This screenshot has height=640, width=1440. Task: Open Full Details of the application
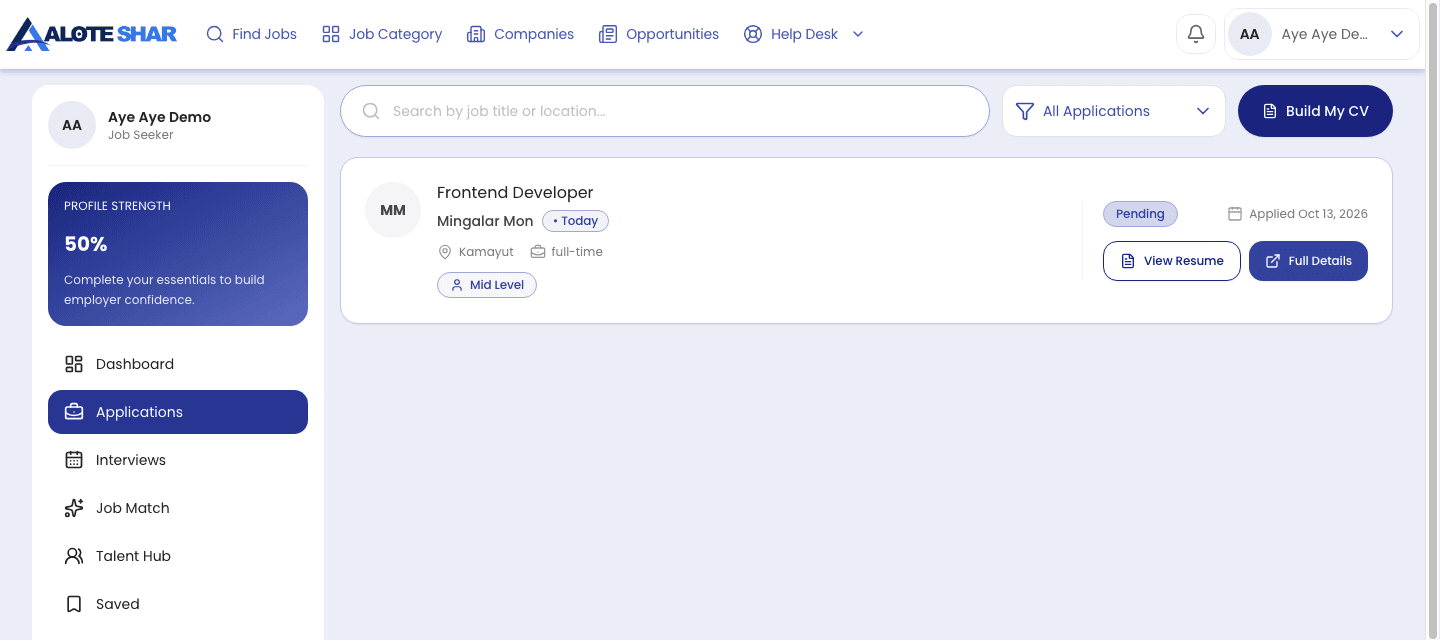tap(1308, 261)
